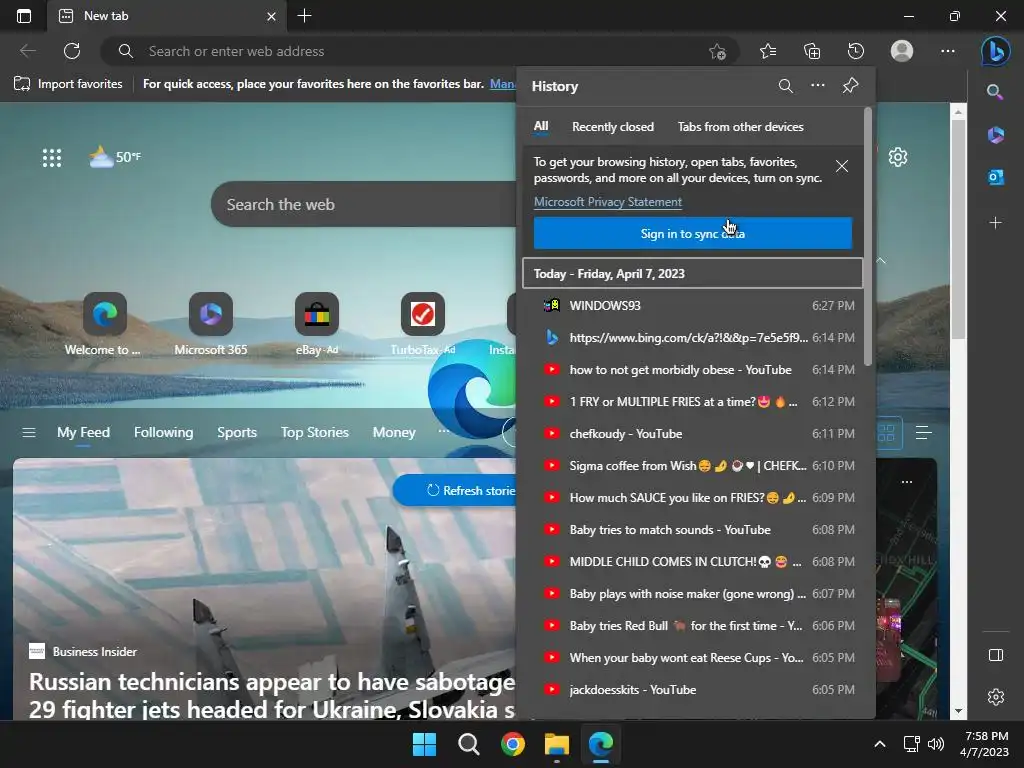Open 'jackdoesskits - YouTube' history entry
Screen dimensions: 1024x768
tap(692, 690)
